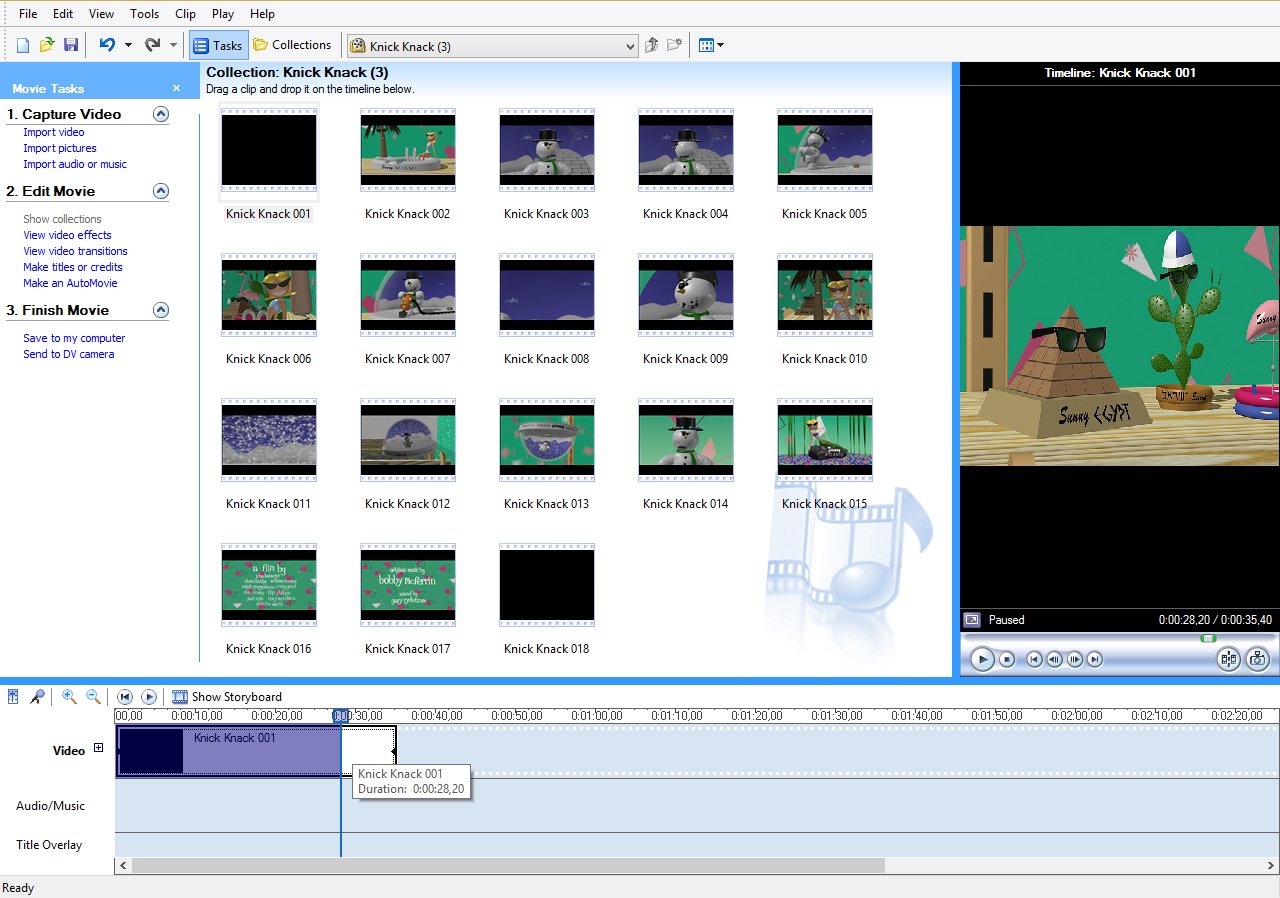This screenshot has height=898, width=1280.
Task: Close the Movie Tasks pane
Action: pos(177,88)
